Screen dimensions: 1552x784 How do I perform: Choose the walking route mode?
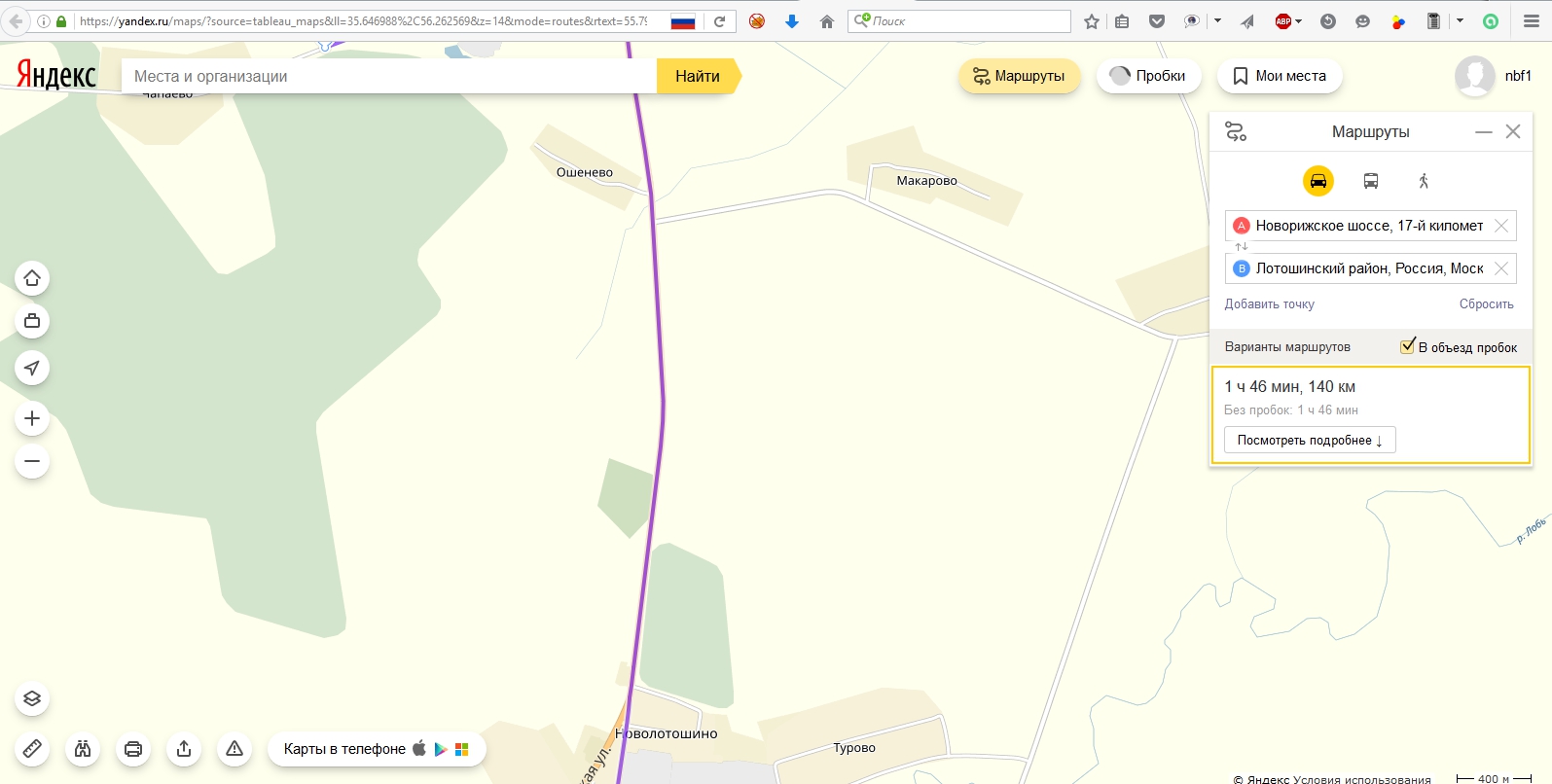pyautogui.click(x=1423, y=181)
